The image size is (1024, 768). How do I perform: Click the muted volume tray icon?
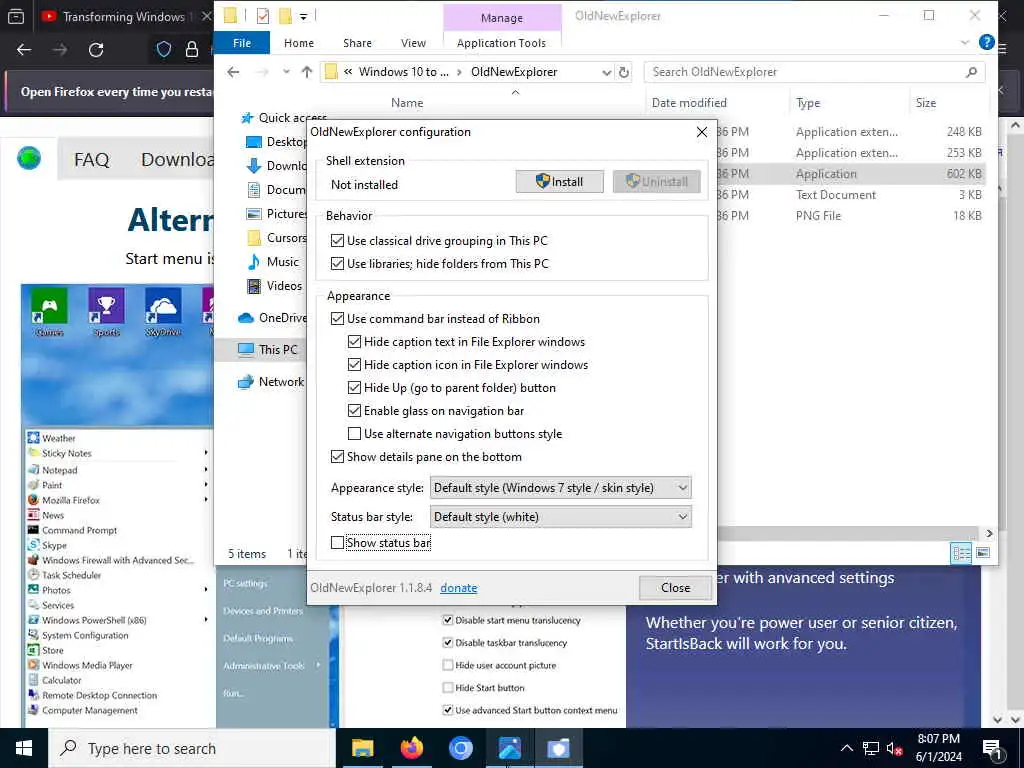[x=894, y=748]
